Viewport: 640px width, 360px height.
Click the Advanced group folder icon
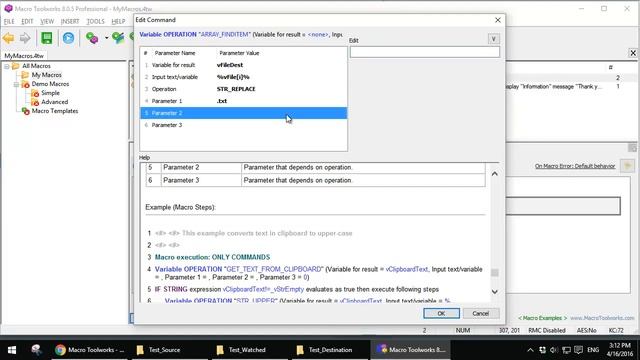[x=35, y=102]
